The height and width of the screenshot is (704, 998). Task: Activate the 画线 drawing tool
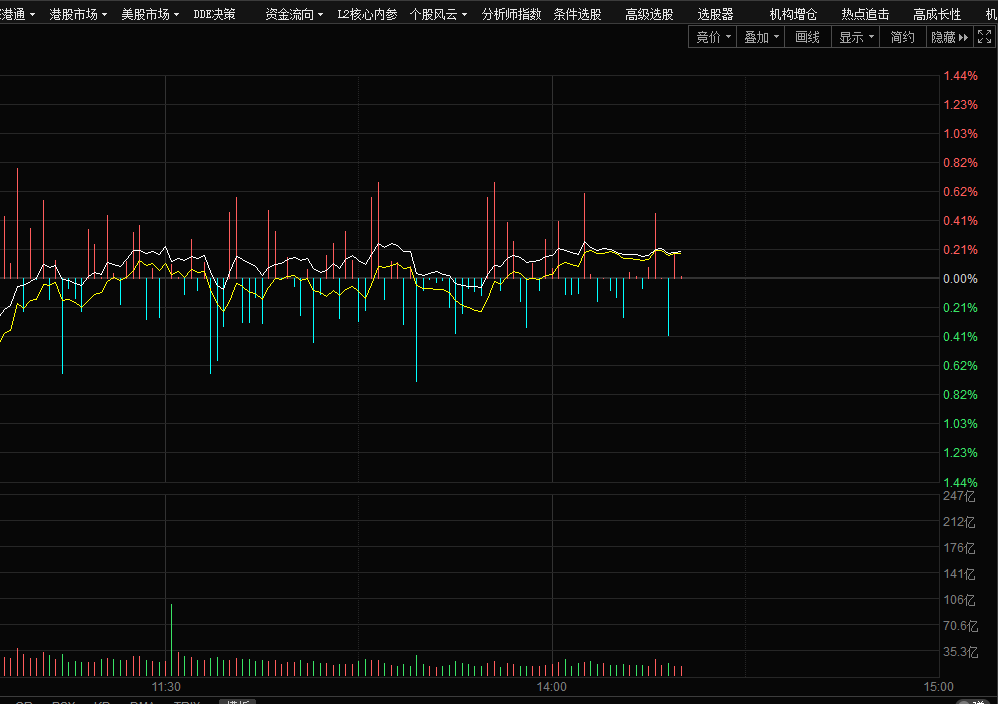tap(807, 37)
